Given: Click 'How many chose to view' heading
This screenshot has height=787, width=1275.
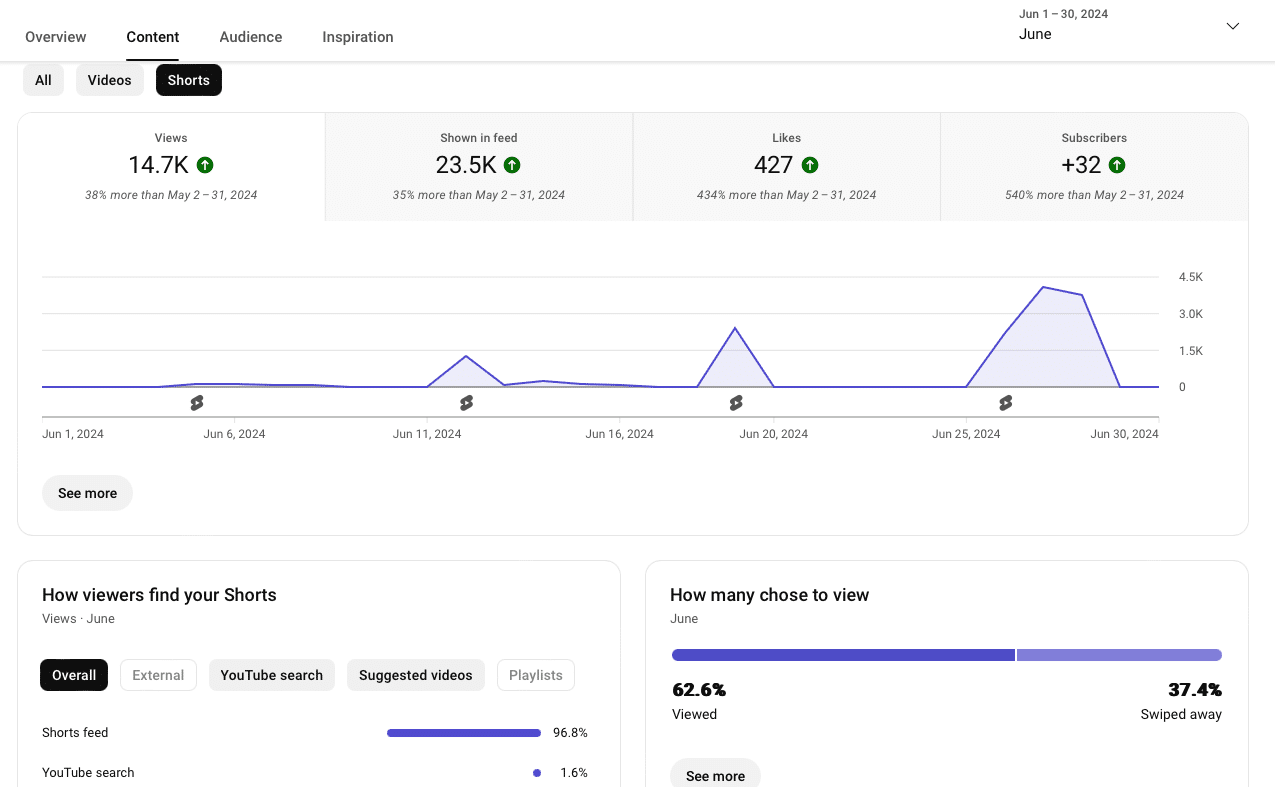Looking at the screenshot, I should pyautogui.click(x=770, y=595).
